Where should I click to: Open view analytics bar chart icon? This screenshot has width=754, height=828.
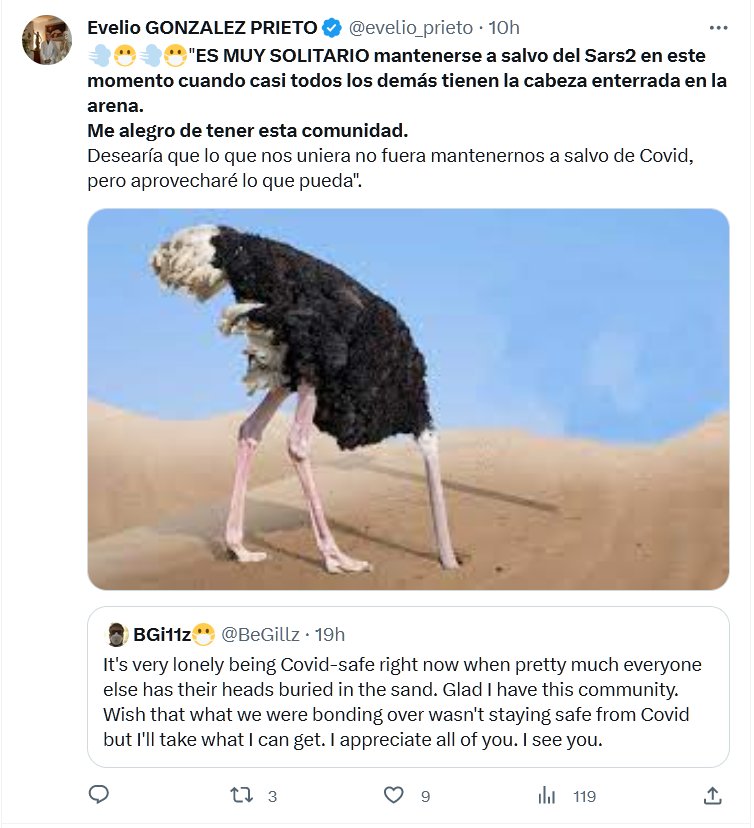546,795
